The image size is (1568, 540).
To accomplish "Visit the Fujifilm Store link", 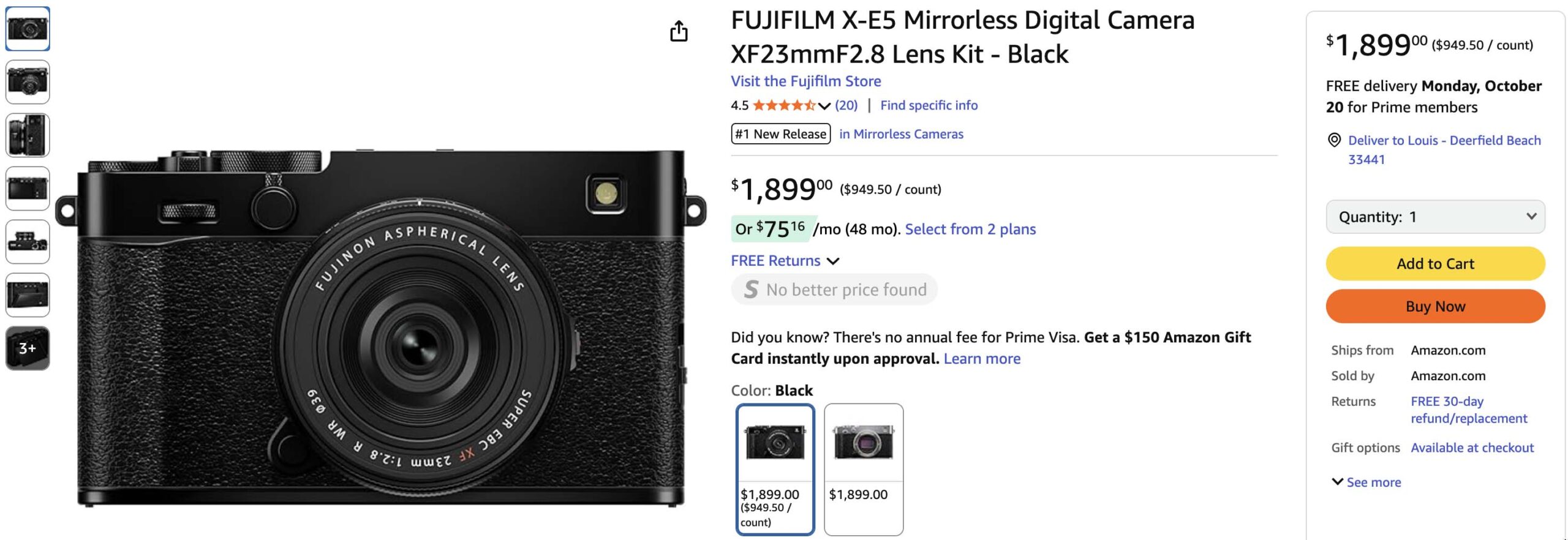I will point(805,81).
